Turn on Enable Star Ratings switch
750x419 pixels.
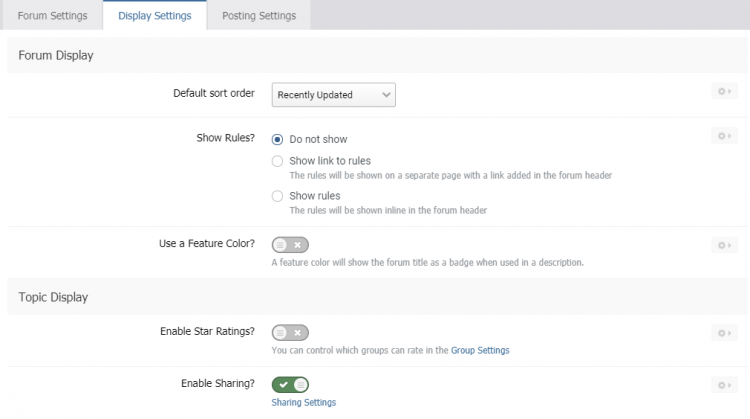tap(290, 332)
